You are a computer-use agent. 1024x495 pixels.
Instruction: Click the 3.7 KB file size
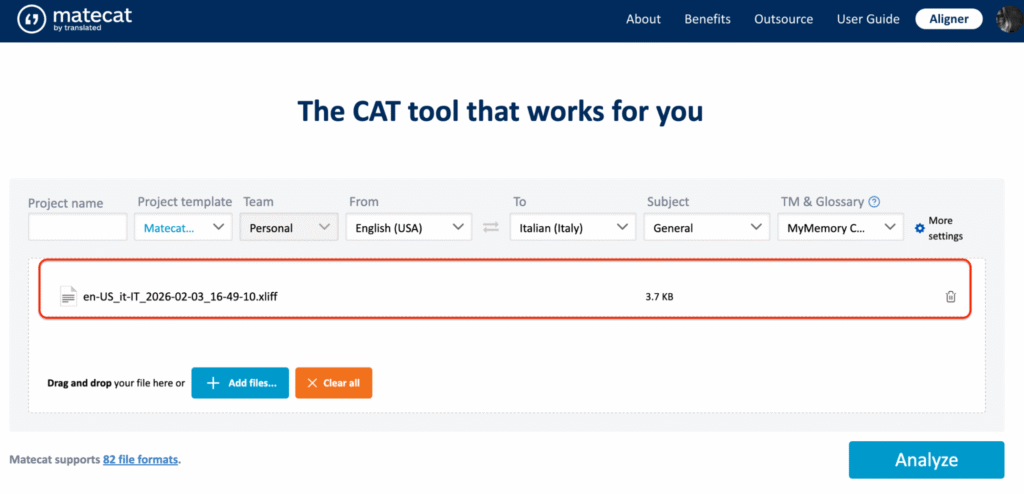click(659, 296)
